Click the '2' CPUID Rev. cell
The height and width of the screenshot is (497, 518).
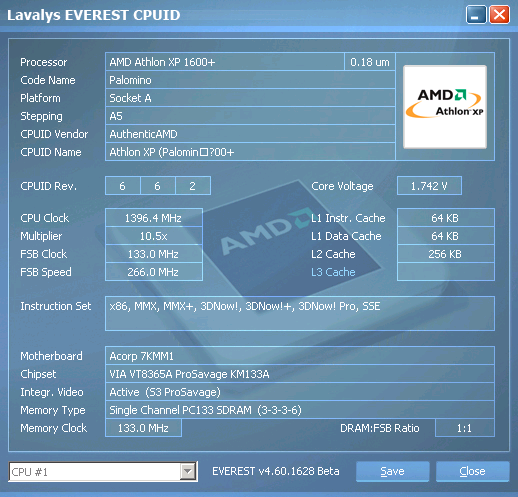193,186
